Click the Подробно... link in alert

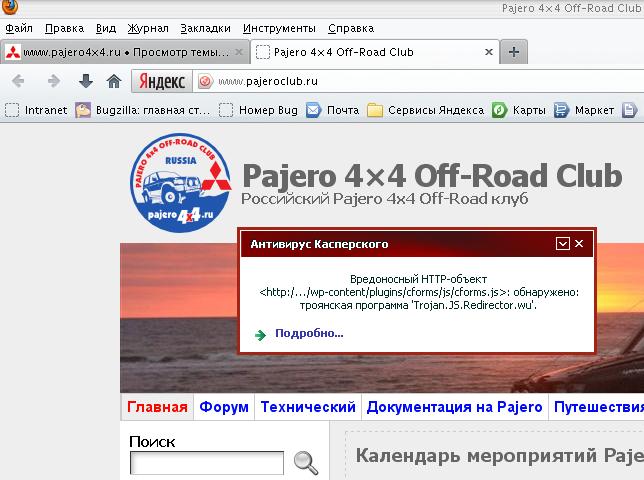[x=308, y=333]
